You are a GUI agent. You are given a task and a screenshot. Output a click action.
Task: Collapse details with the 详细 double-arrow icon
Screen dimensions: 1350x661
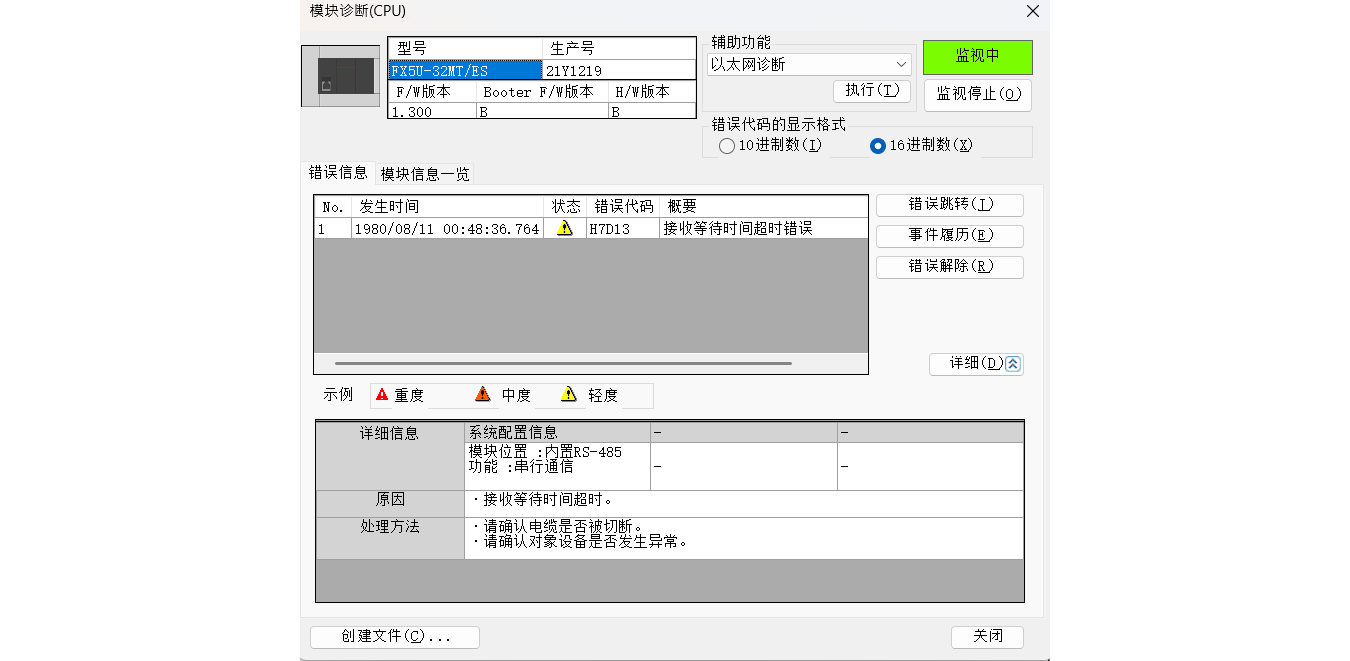[x=1013, y=364]
